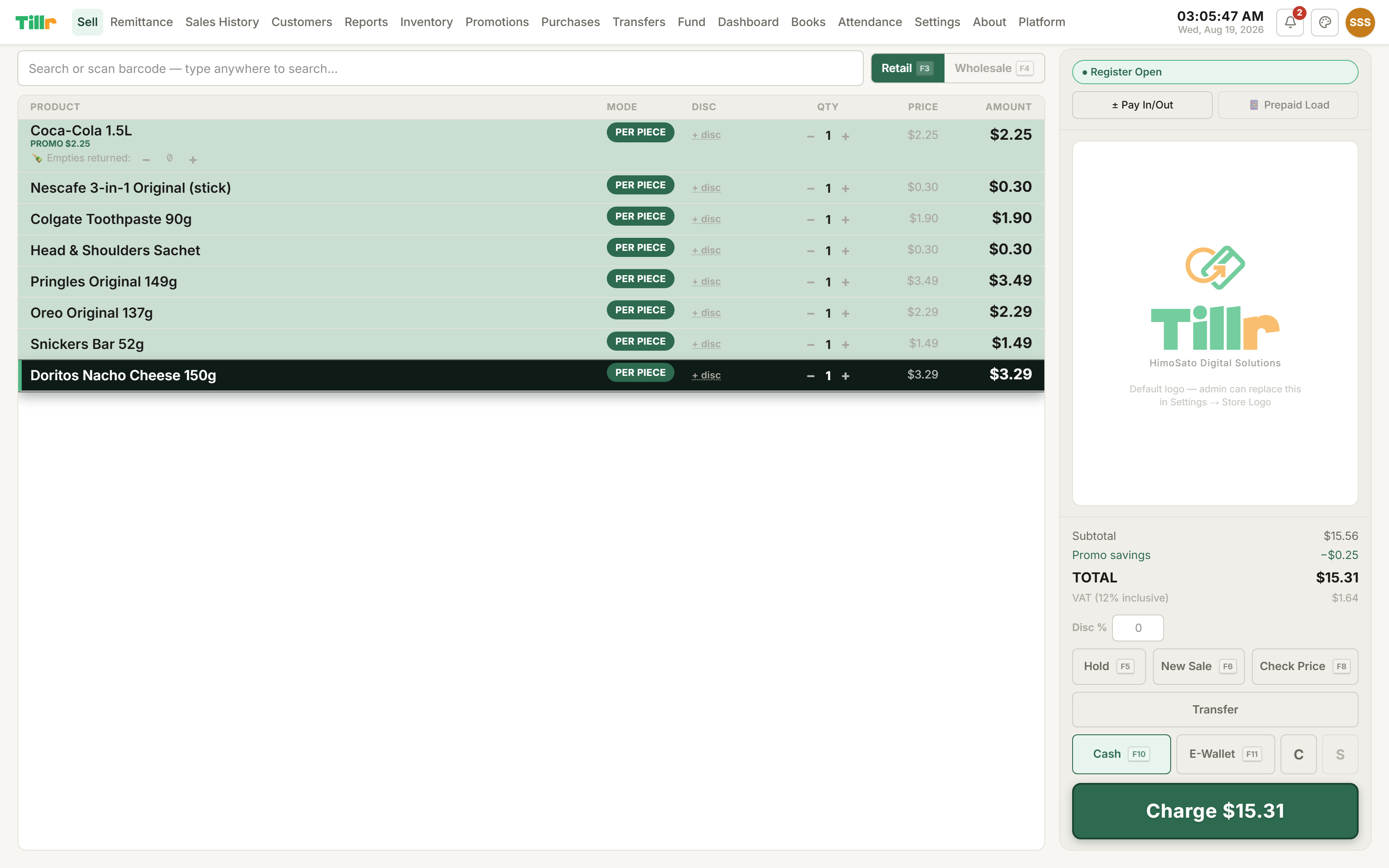Increase quantity for Colgate Toothpaste 90g
Viewport: 1389px width, 868px height.
click(x=846, y=220)
